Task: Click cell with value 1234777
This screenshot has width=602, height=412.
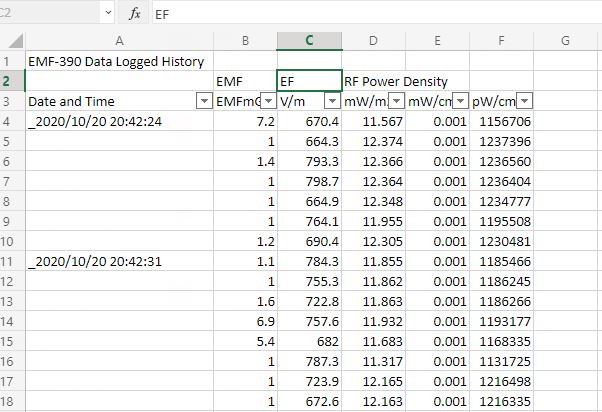Action: coord(501,201)
